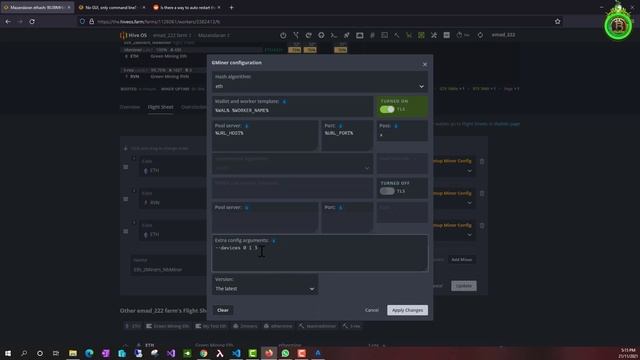Viewport: 640px width, 360px height.
Task: Filter flight sheets by 2miners
Action: point(245,326)
